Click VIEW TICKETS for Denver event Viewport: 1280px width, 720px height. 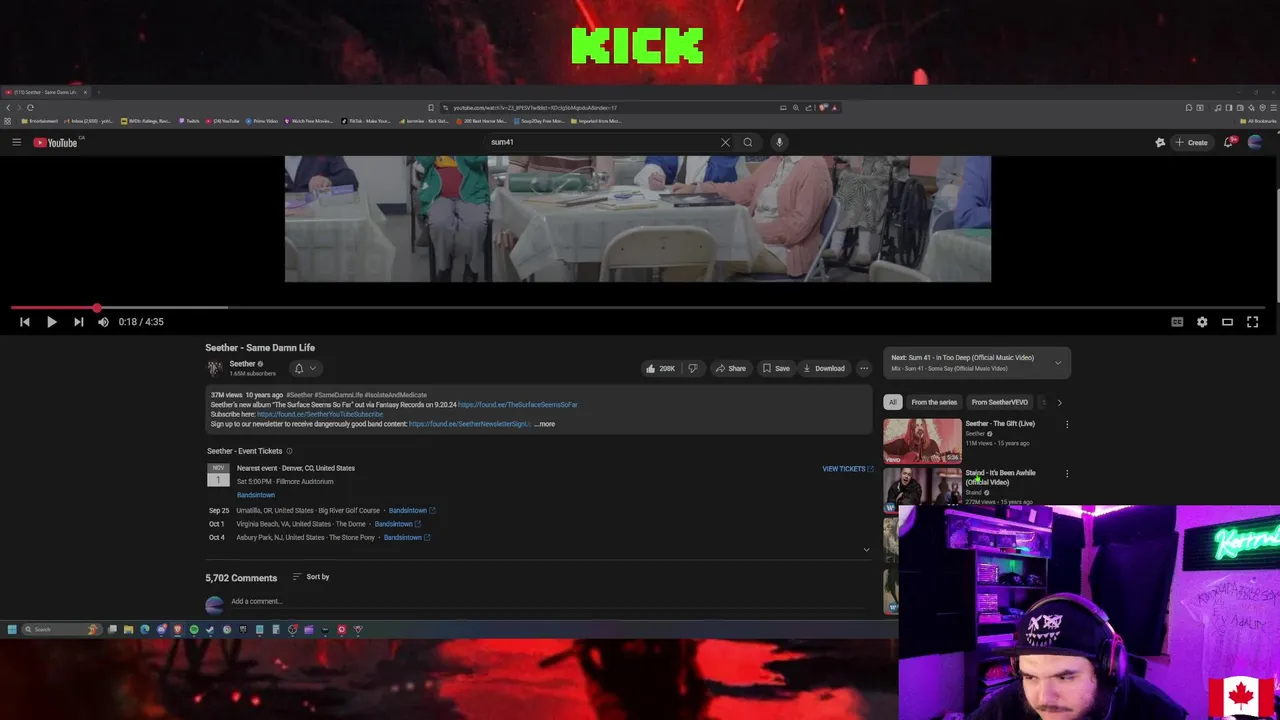click(x=847, y=469)
